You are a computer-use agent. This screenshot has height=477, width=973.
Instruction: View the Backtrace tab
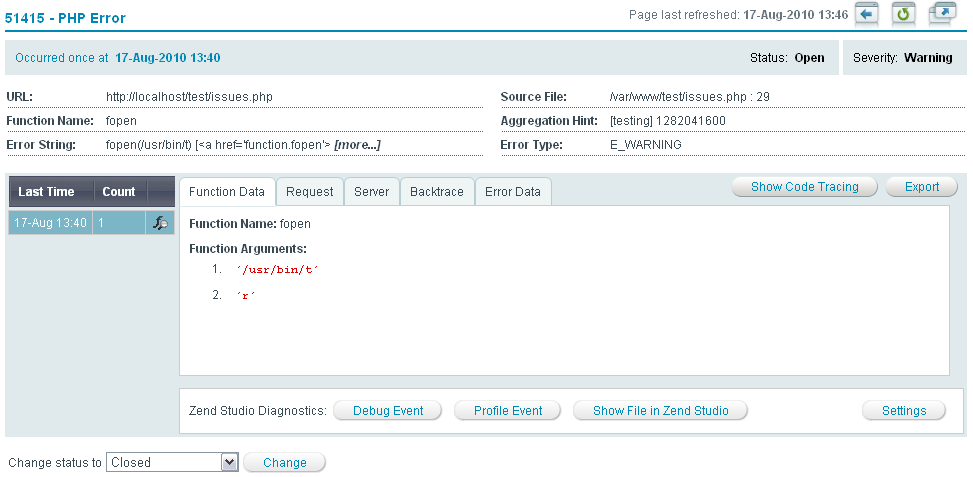pyautogui.click(x=437, y=191)
